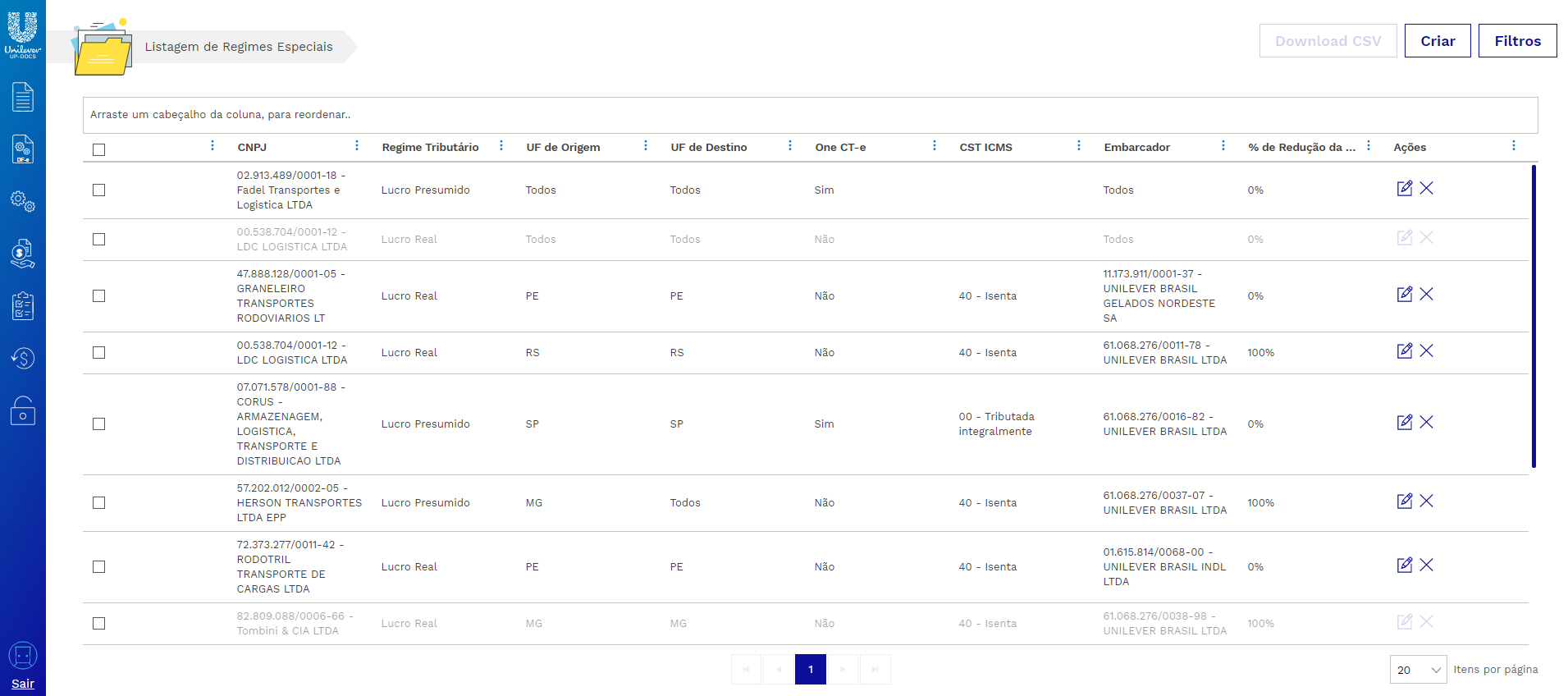Screen dimensions: 1568x696
Task: Open the refund dollar-arrow sidebar icon
Action: [23, 358]
